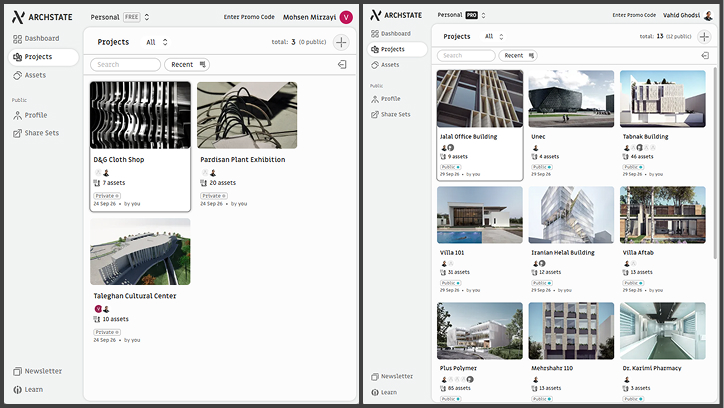Open Dr. Karimi Pharmacy thumbnail
This screenshot has height=408, width=724.
[663, 331]
